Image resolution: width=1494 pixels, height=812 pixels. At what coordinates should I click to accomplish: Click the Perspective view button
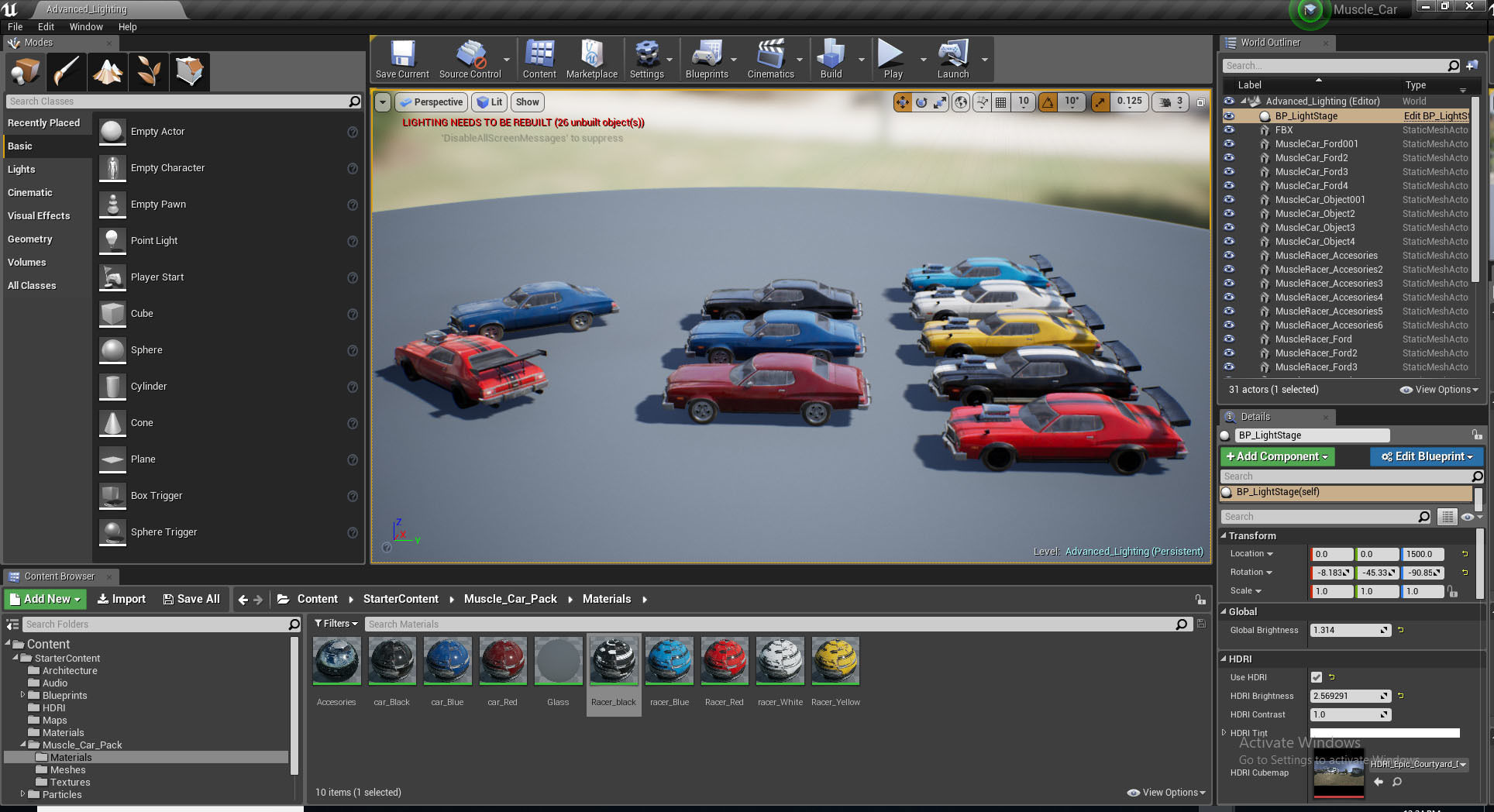(x=431, y=101)
